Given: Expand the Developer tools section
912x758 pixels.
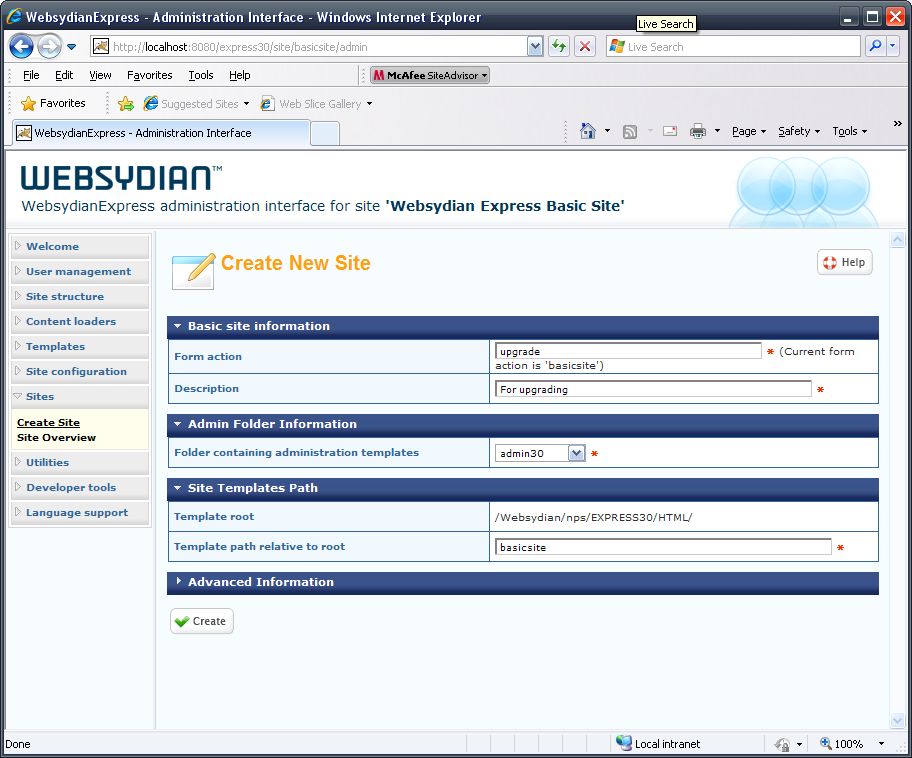Looking at the screenshot, I should point(80,487).
